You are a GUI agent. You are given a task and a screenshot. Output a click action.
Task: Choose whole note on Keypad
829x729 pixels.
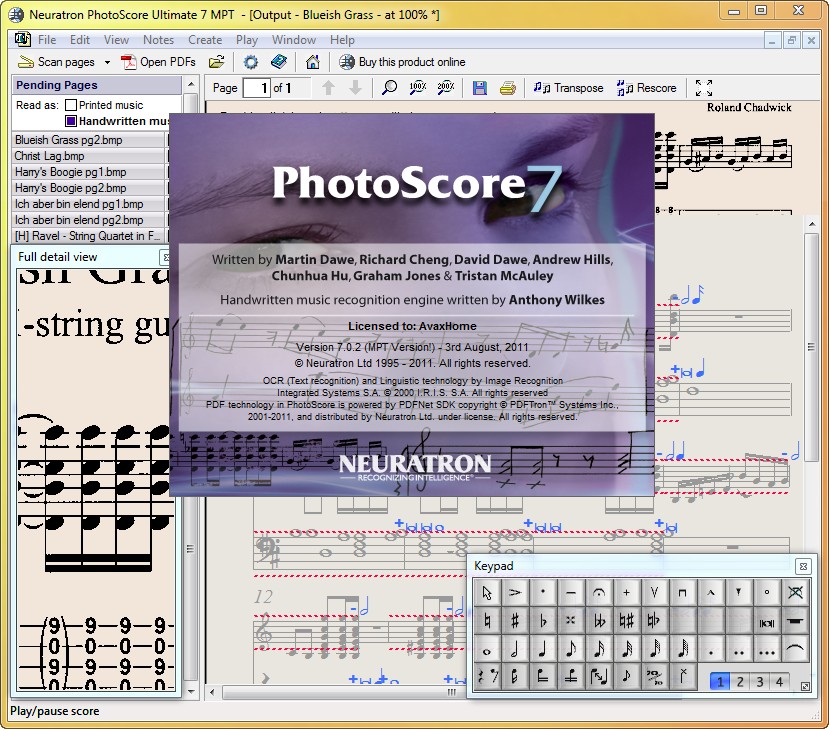coord(487,649)
